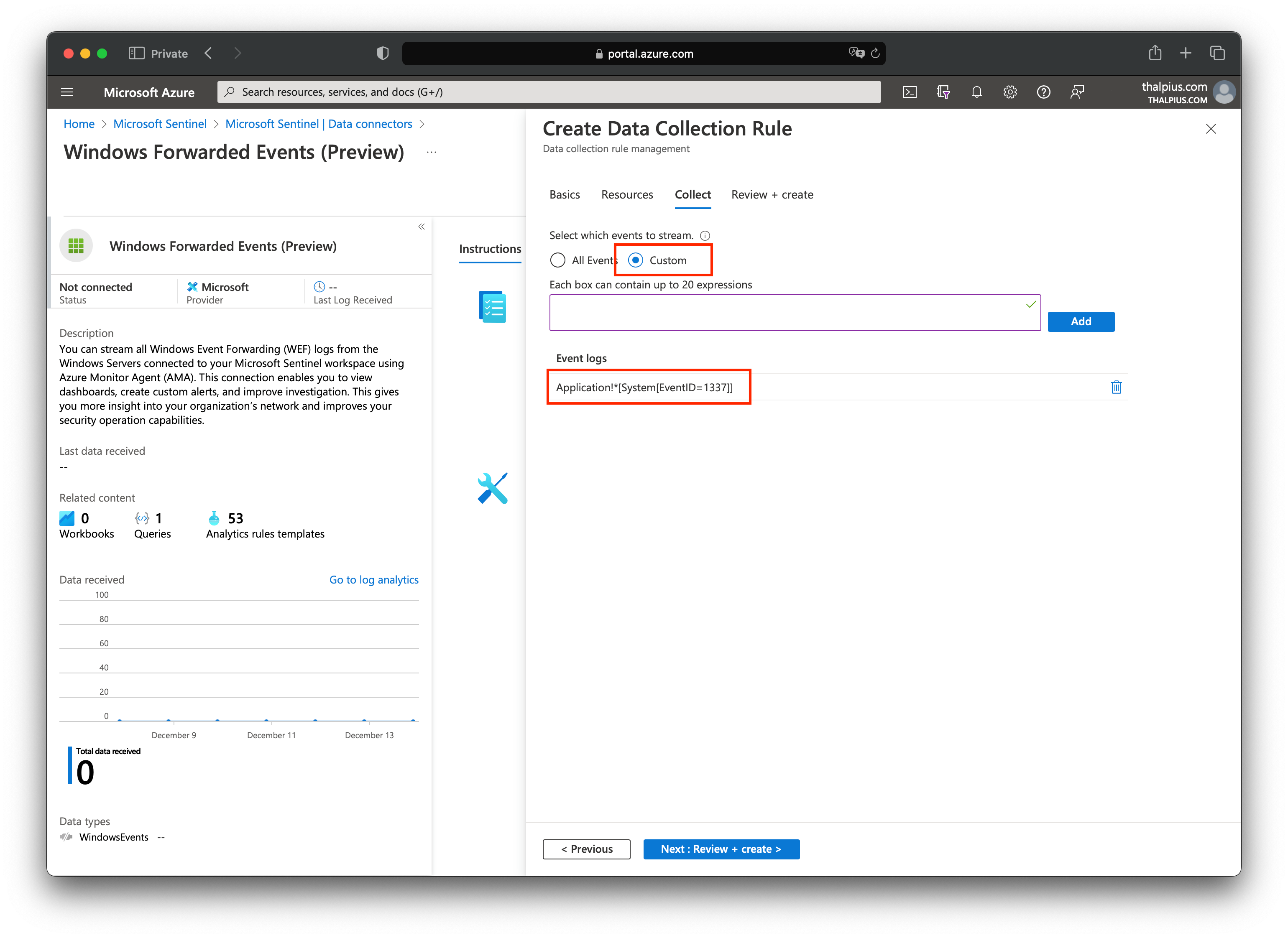
Task: Open Azure Cloud Shell icon
Action: [910, 92]
